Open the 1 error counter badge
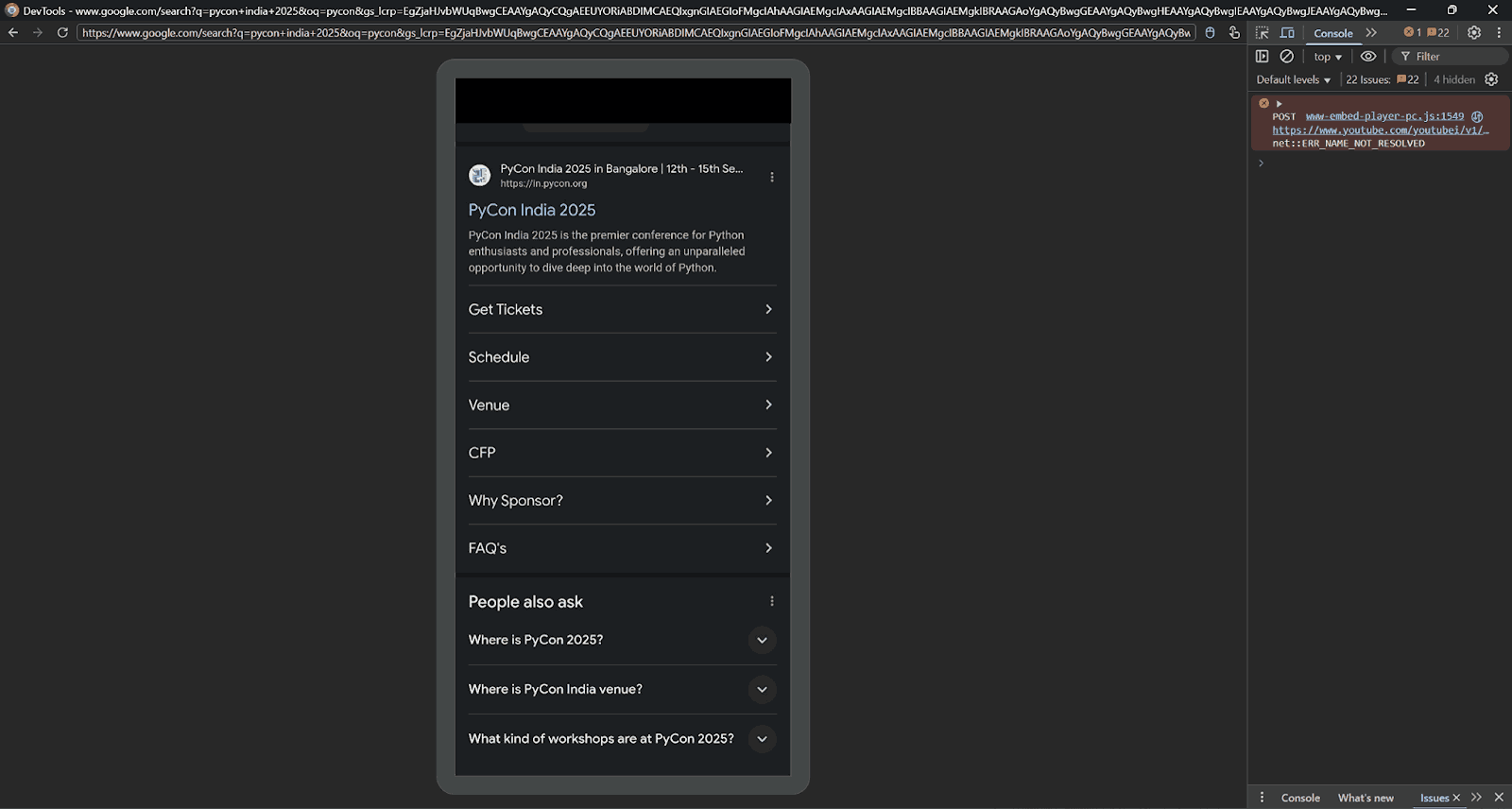This screenshot has height=809, width=1512. coord(1413,32)
